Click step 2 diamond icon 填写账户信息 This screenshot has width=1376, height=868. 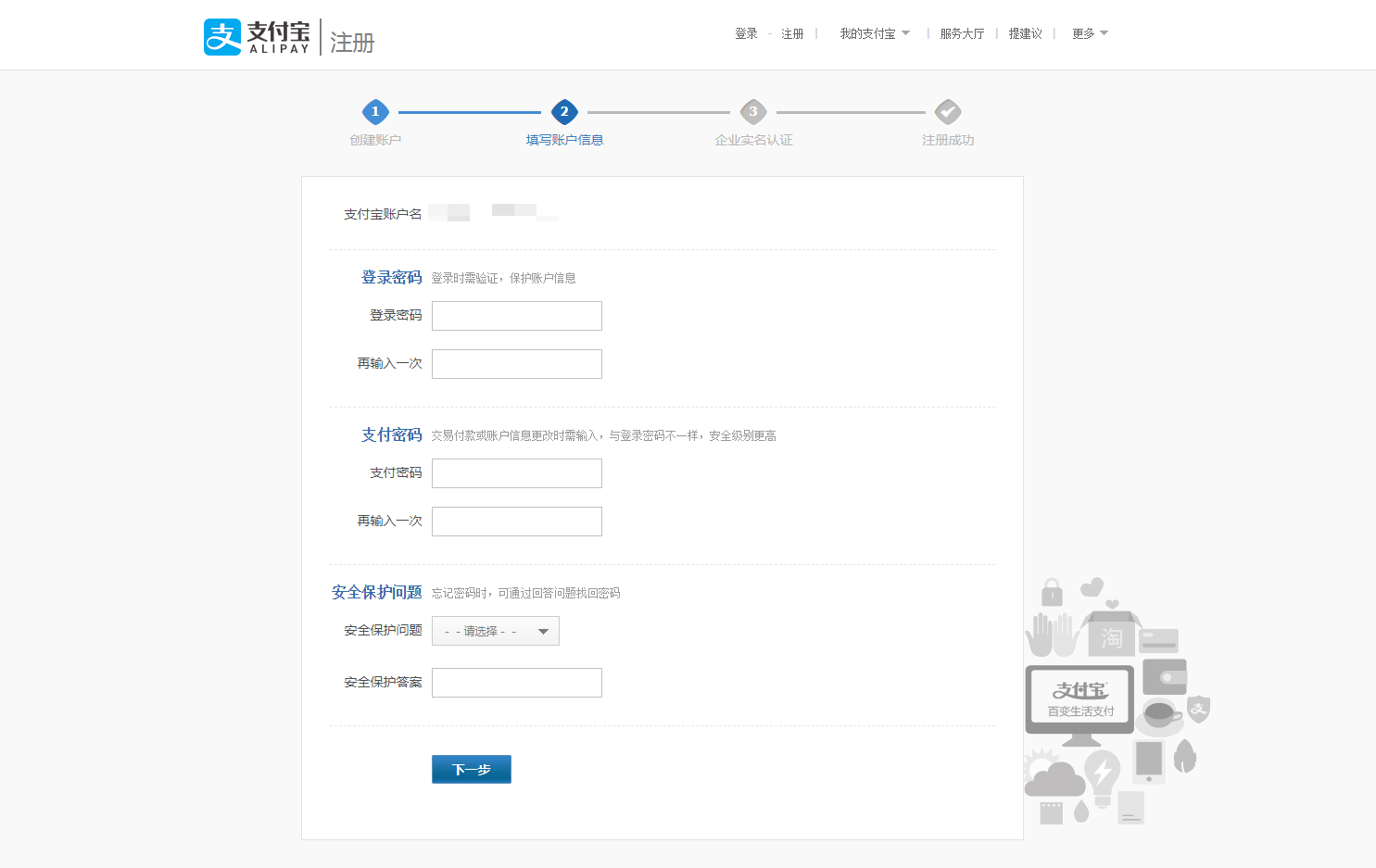[564, 112]
